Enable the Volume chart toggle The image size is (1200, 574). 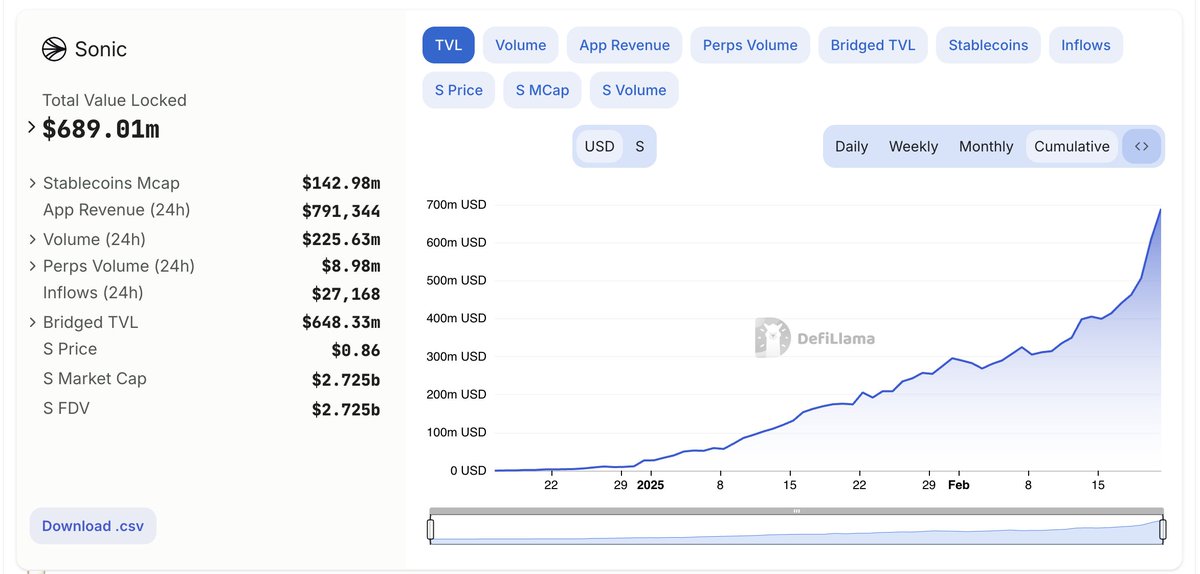pyautogui.click(x=520, y=45)
